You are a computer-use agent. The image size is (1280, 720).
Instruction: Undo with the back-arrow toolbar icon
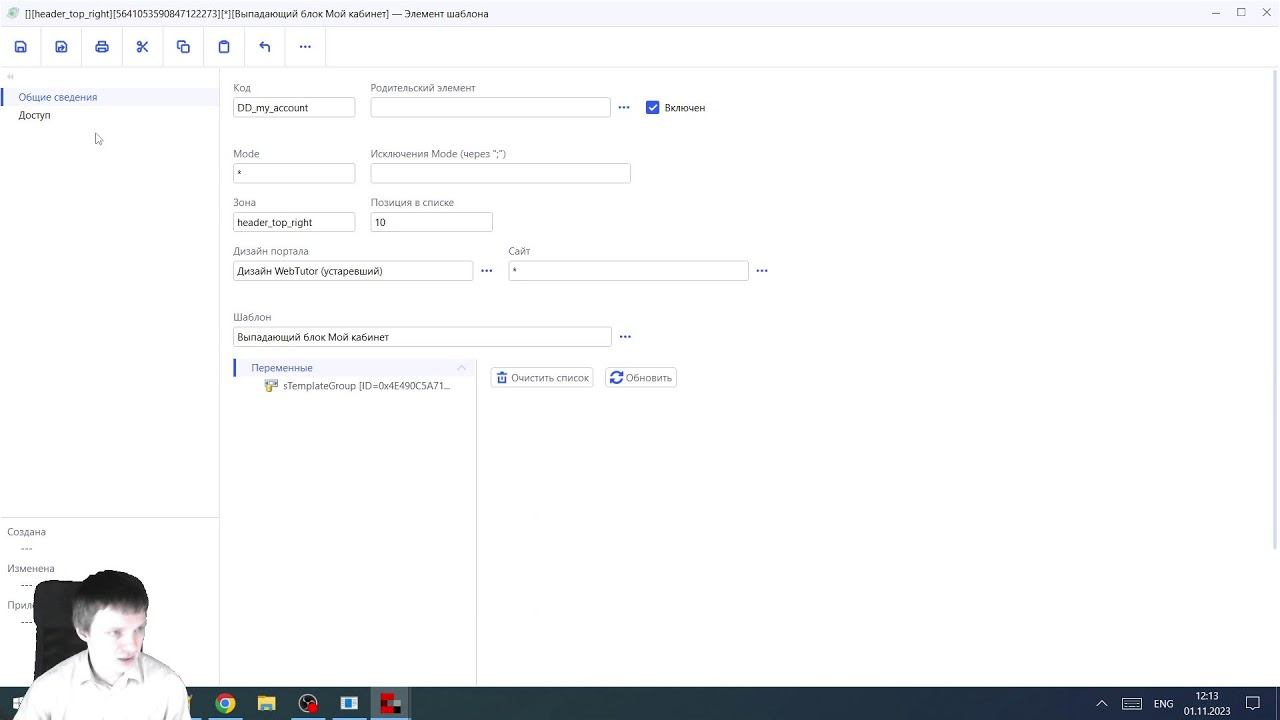click(x=265, y=47)
